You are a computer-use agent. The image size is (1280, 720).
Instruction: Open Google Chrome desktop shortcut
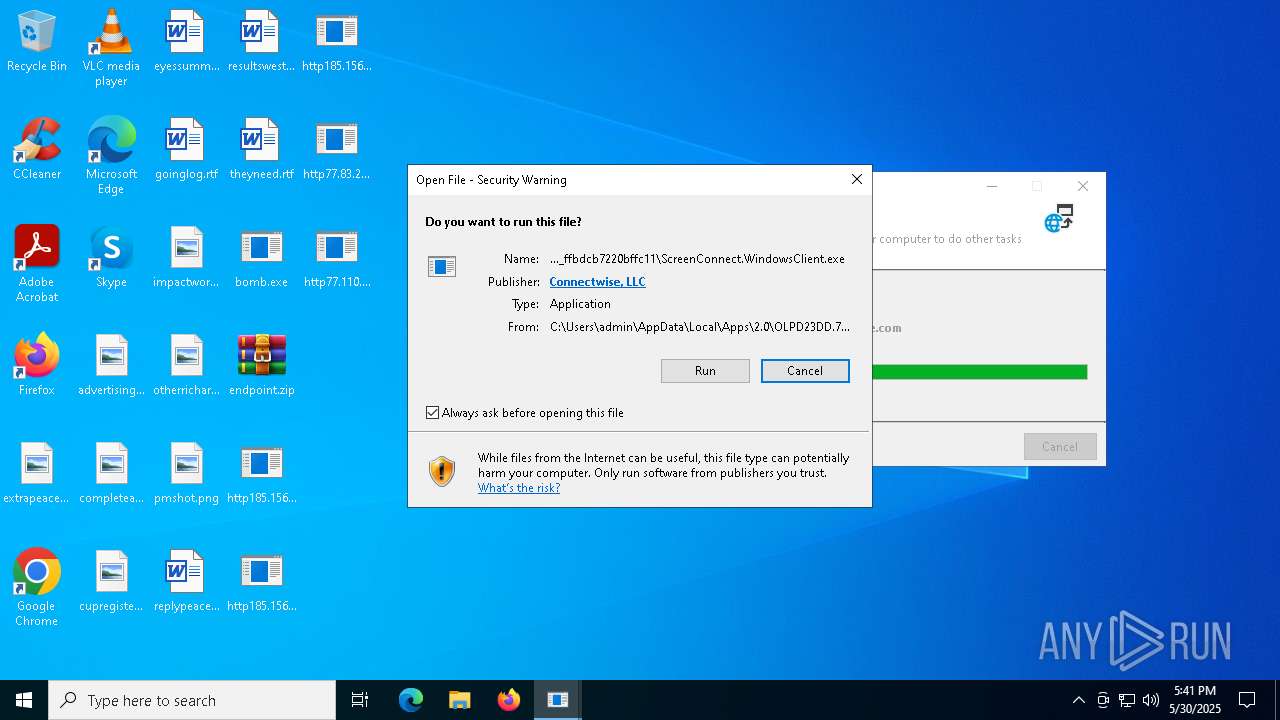[37, 588]
